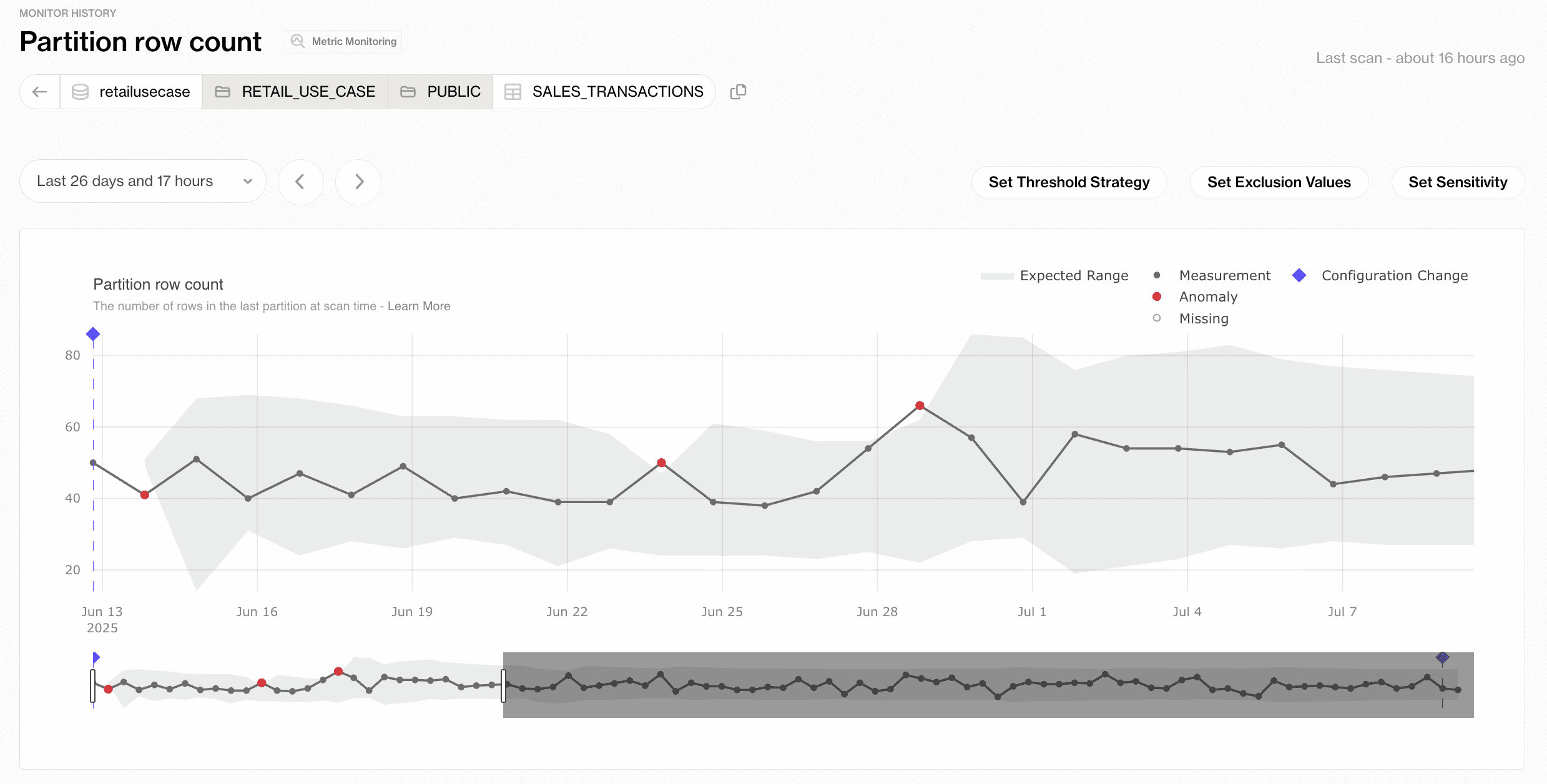1547x784 pixels.
Task: Open the retailusecase breadcrumb
Action: 131,92
